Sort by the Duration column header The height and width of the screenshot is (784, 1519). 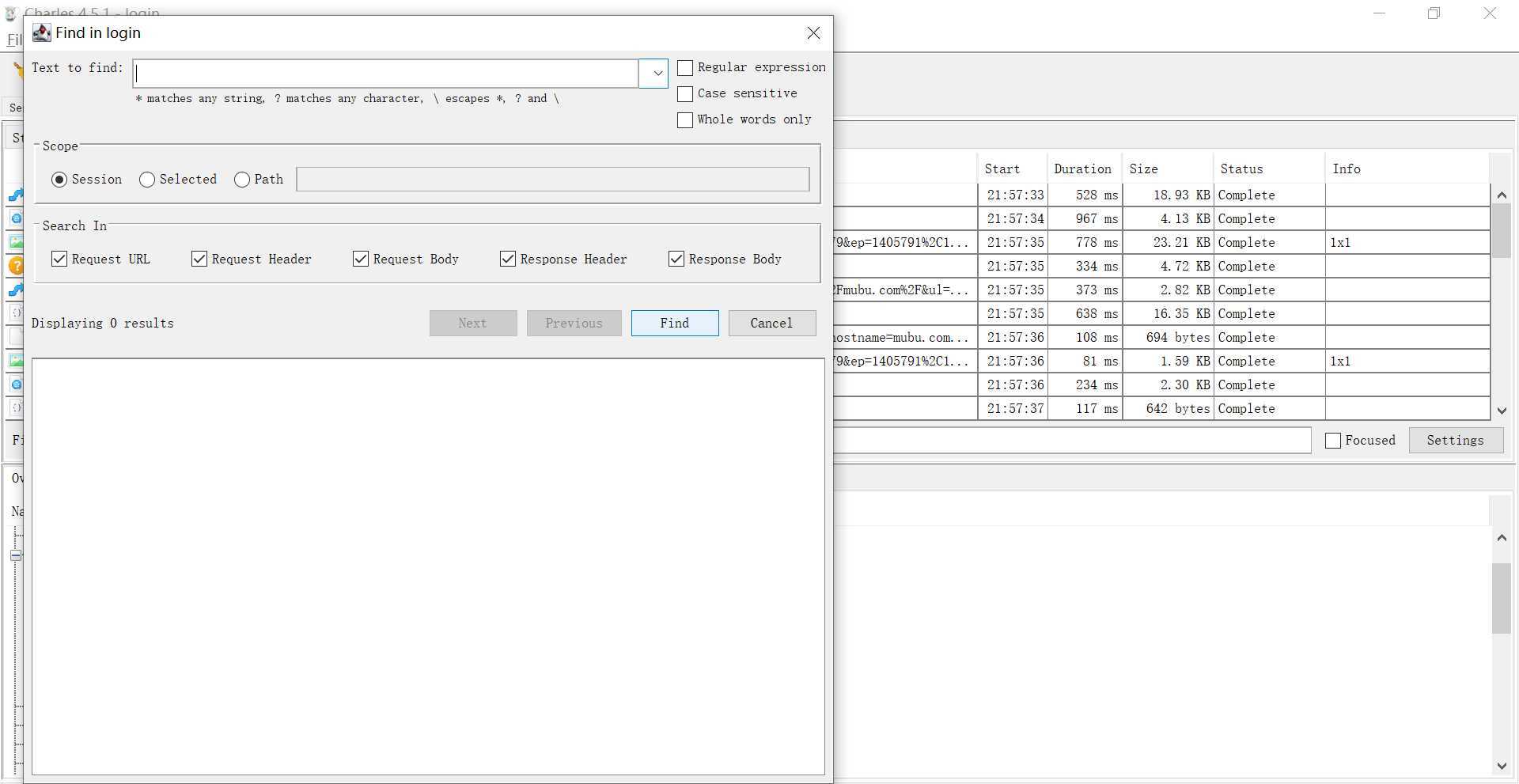point(1085,169)
